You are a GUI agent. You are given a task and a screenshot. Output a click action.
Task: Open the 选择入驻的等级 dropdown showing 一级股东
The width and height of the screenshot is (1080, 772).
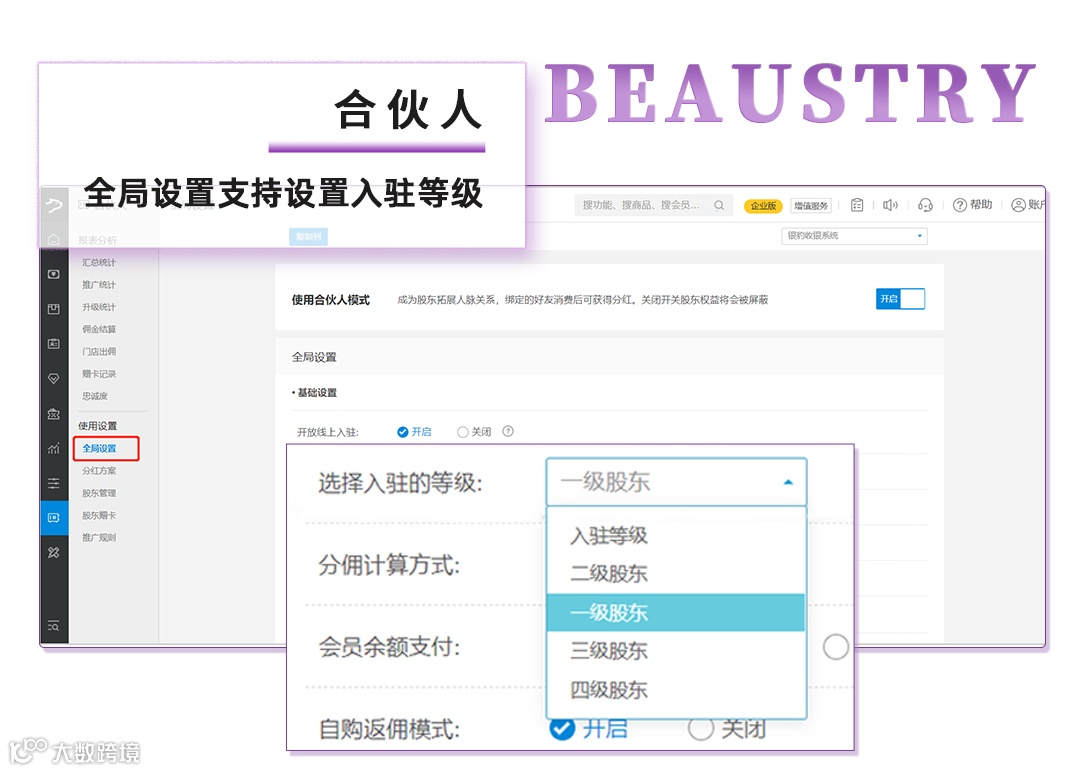click(x=676, y=482)
